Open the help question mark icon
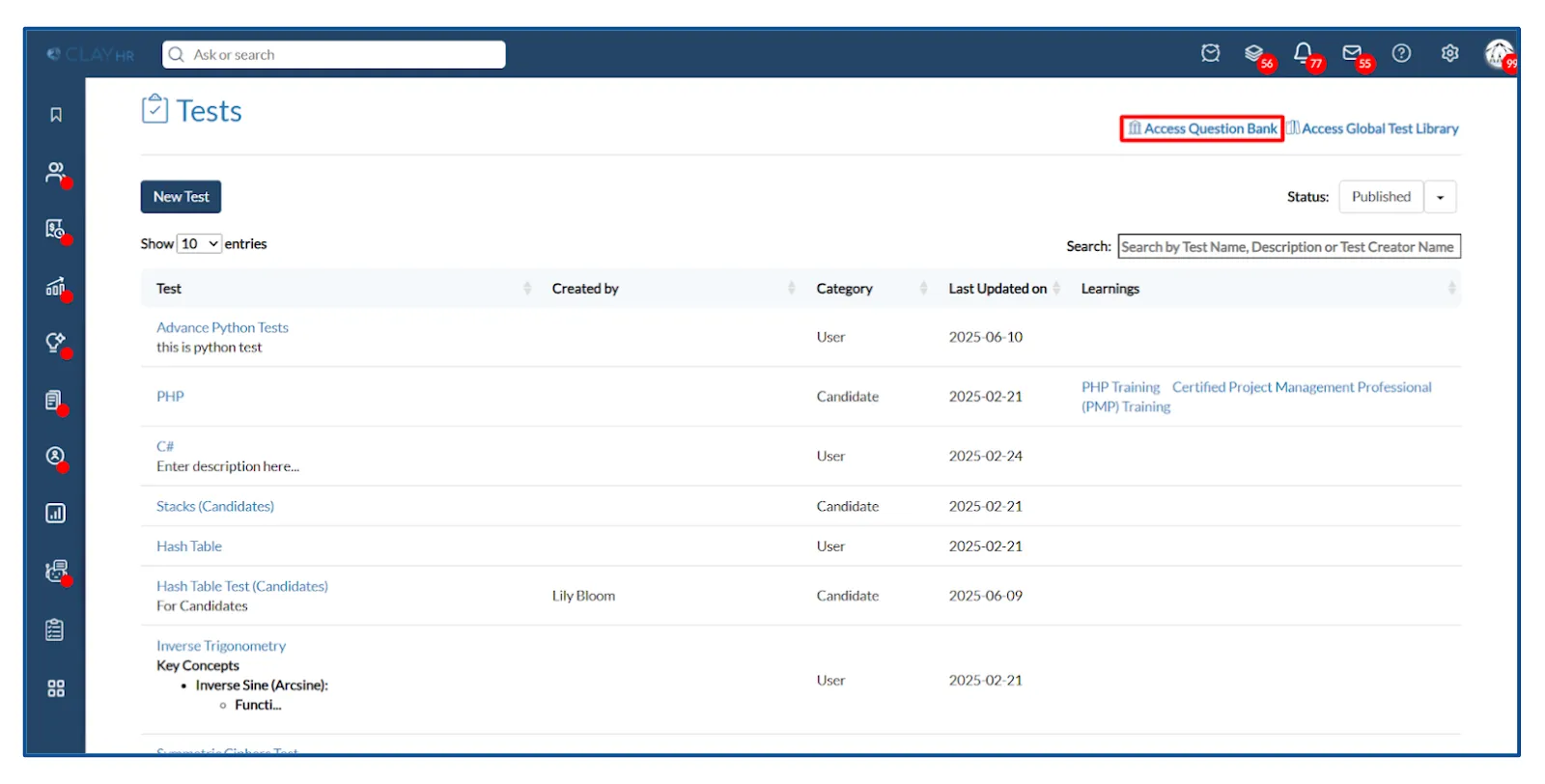 [1401, 54]
